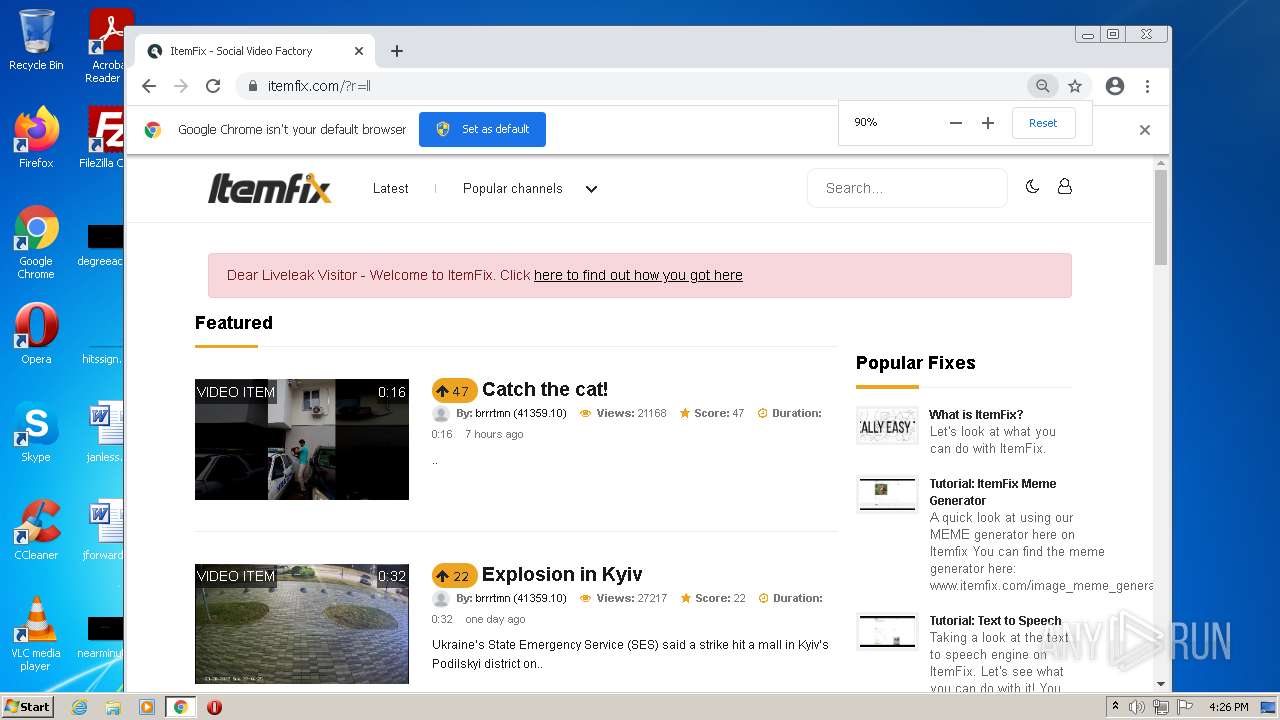Click the Action Center flag tray icon
Screen dimensions: 1280x720
1183,707
